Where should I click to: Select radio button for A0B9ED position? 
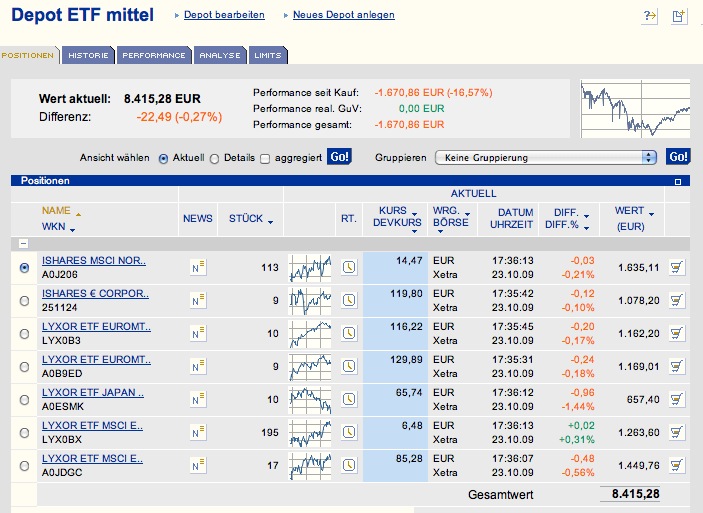pyautogui.click(x=25, y=367)
